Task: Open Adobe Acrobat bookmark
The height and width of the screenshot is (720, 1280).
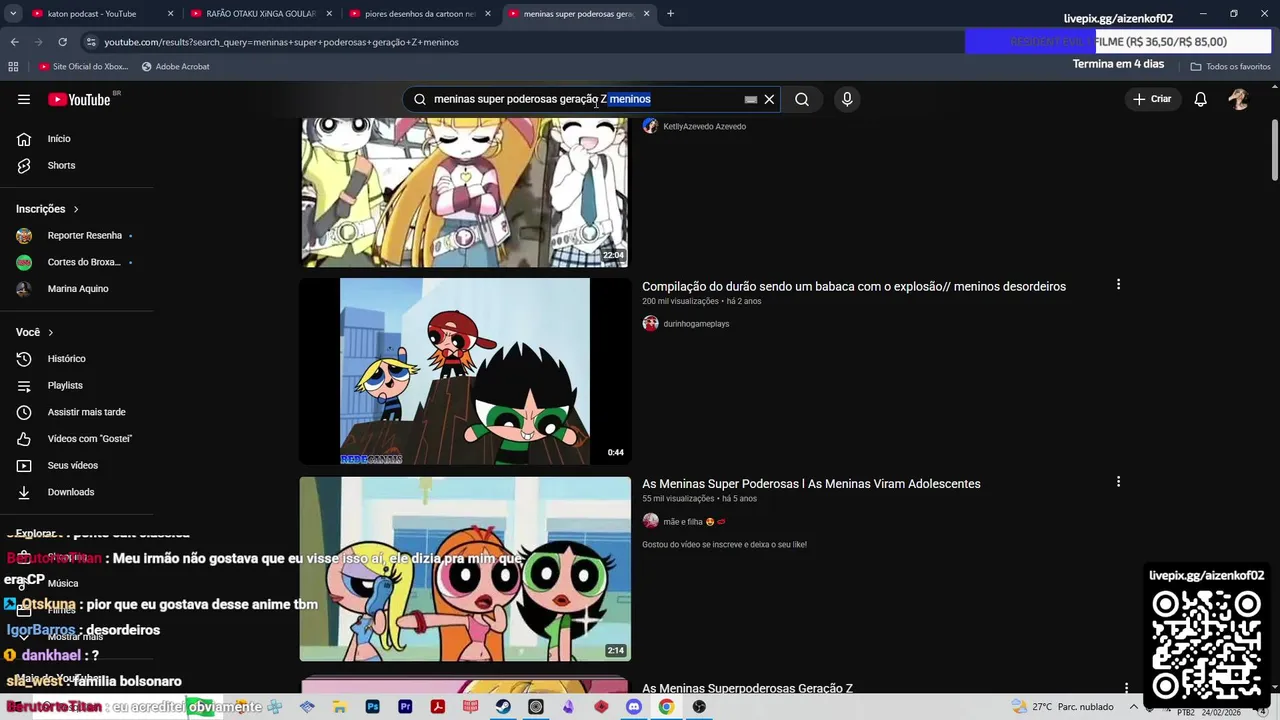Action: (176, 67)
